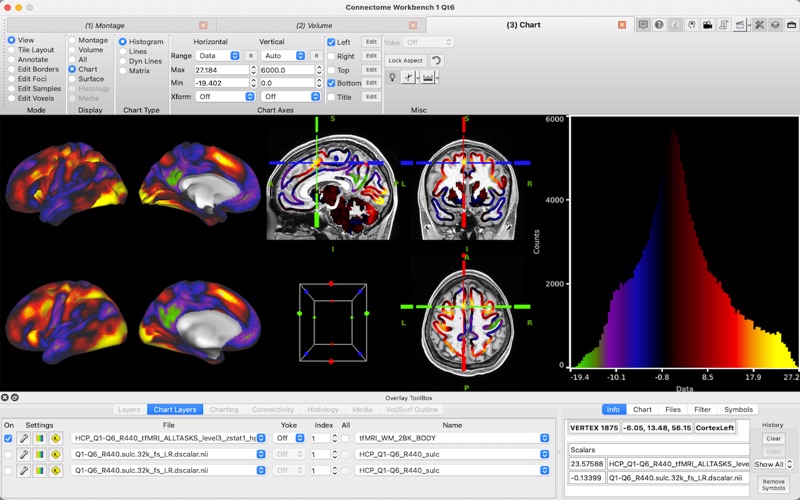
Task: Open Yoke dropdown for first chart layer
Action: (288, 438)
